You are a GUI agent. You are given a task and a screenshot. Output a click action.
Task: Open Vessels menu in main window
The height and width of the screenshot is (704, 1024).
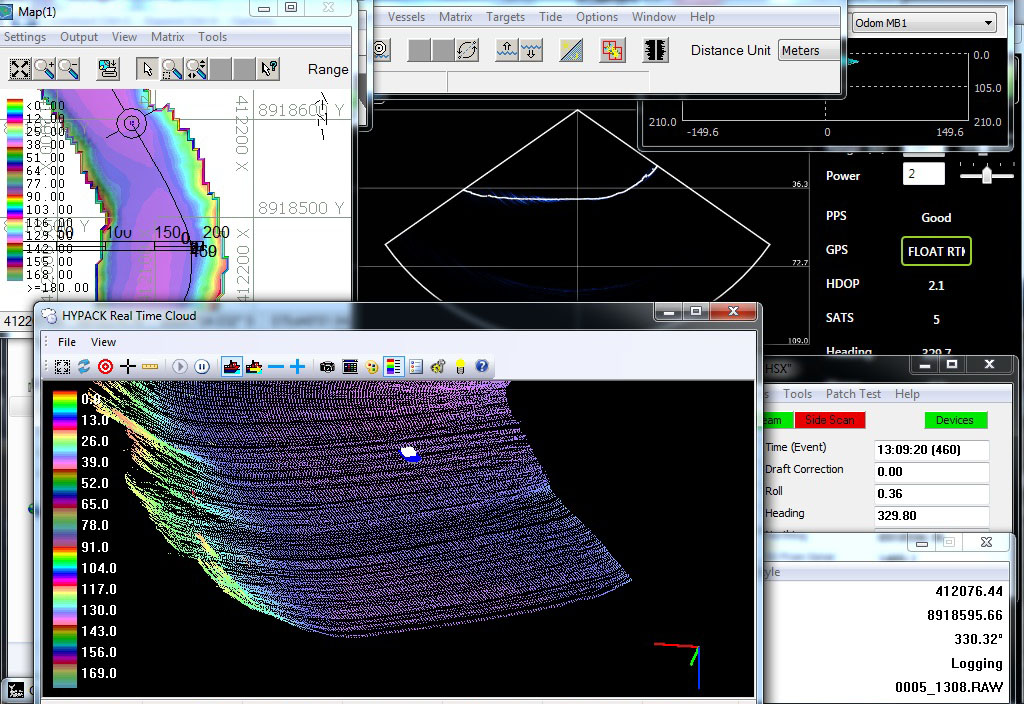click(406, 16)
